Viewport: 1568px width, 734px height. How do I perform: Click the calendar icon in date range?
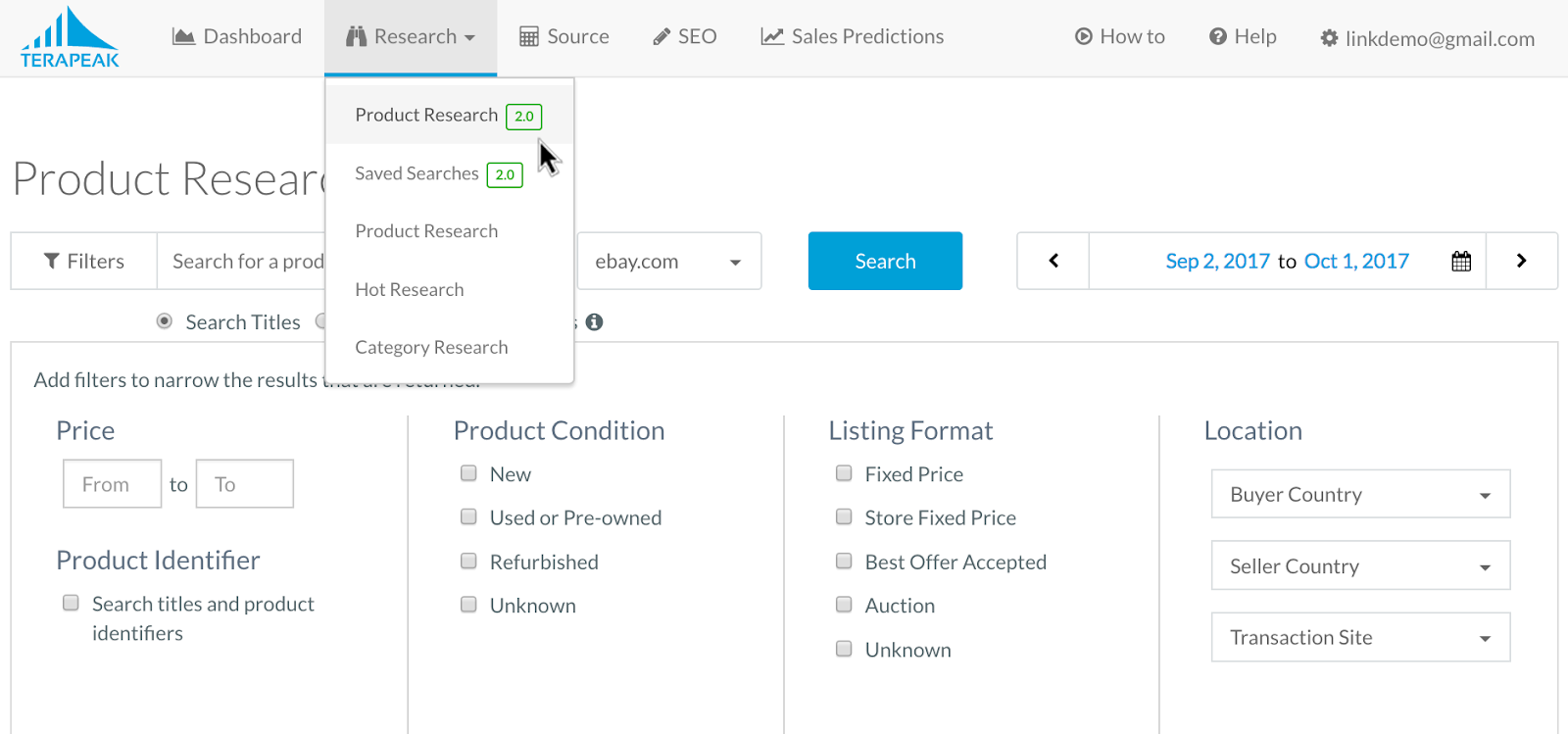click(x=1461, y=262)
